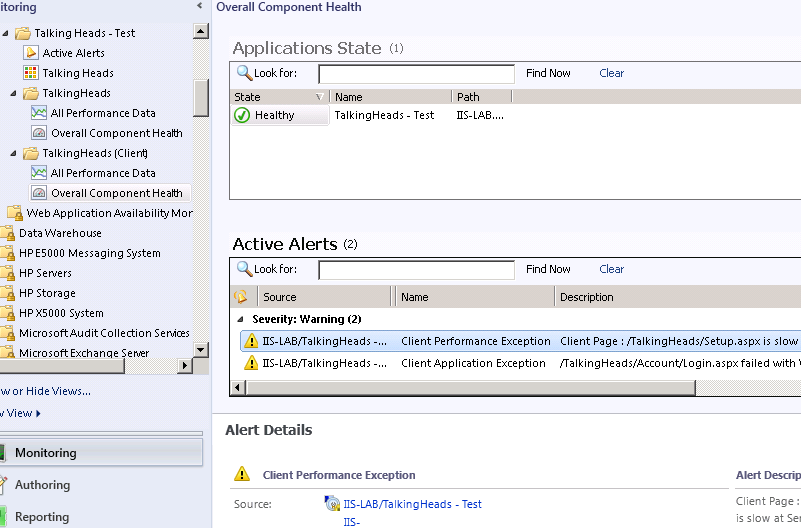Screen dimensions: 801x528
Task: Select the TalkingHeads - Test application row
Action: (516, 115)
